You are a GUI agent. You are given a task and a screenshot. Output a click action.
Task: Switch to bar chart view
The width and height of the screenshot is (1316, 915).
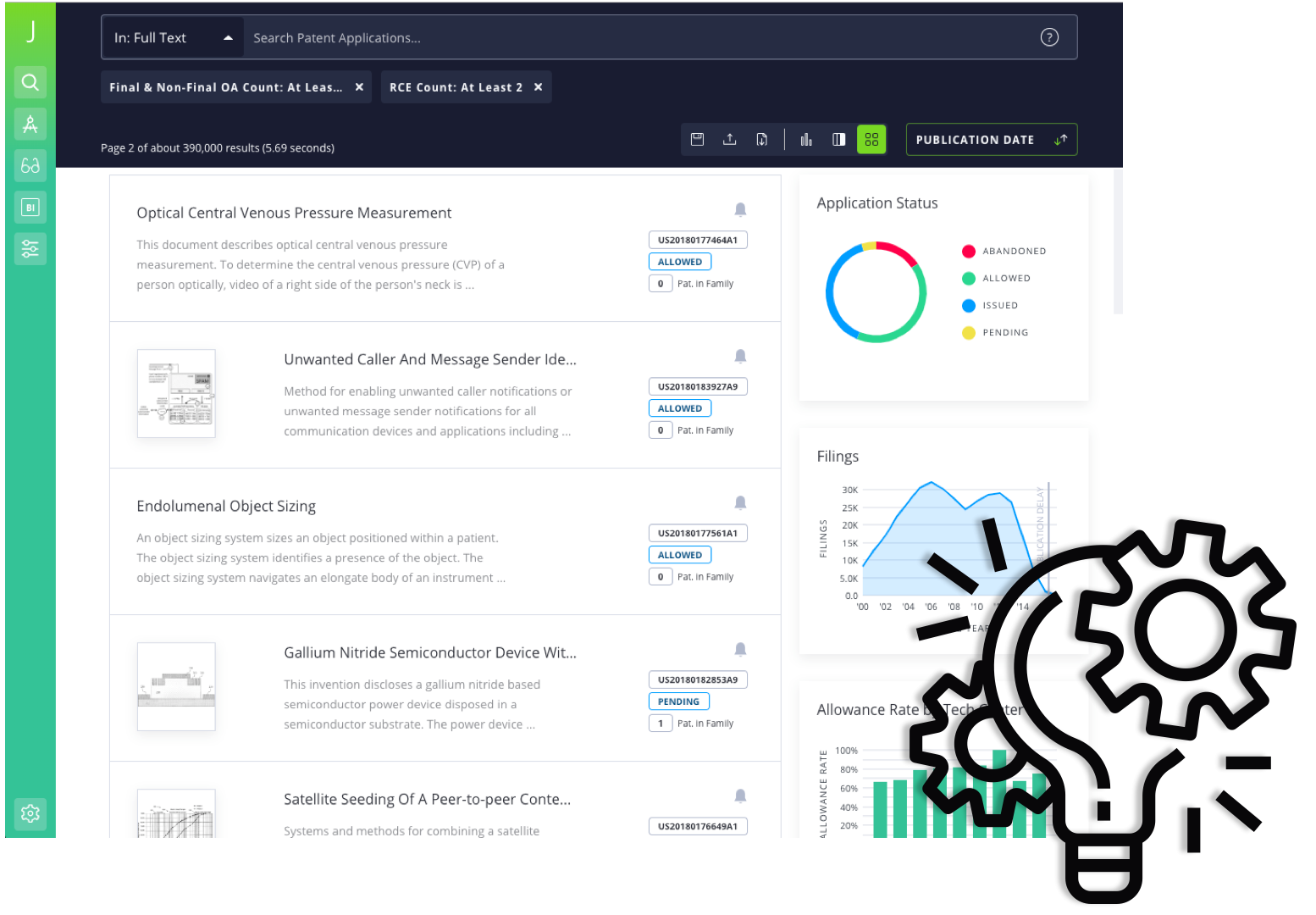(x=806, y=139)
